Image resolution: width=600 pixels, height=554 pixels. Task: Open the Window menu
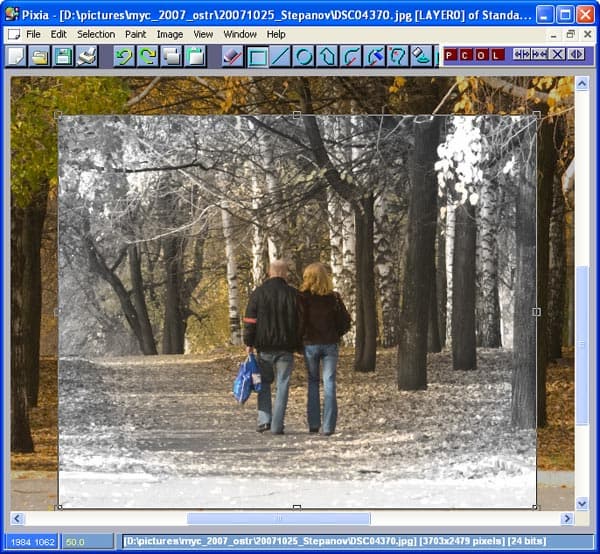point(240,34)
